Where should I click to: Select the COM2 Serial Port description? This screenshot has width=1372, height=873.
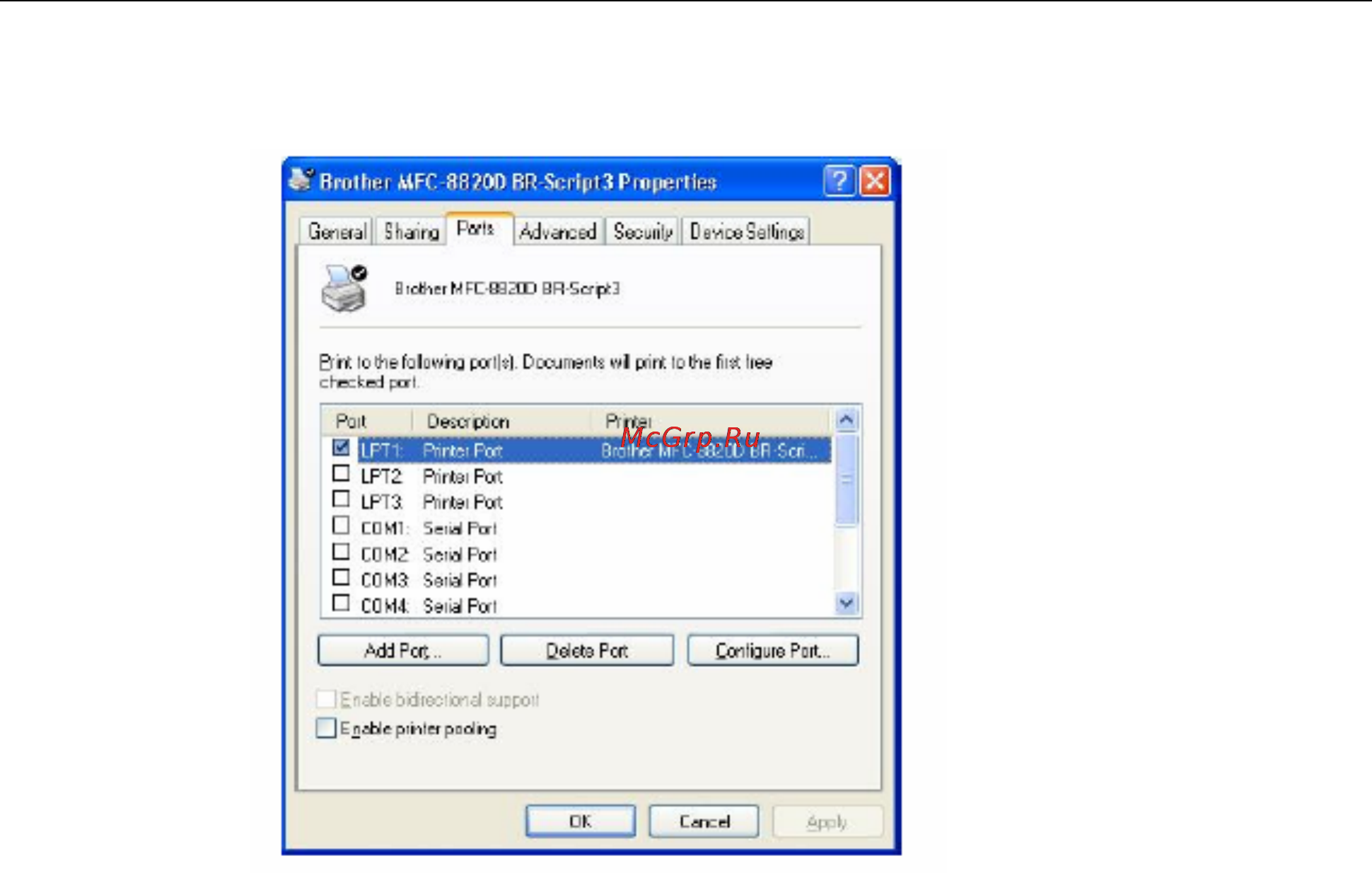(x=460, y=555)
